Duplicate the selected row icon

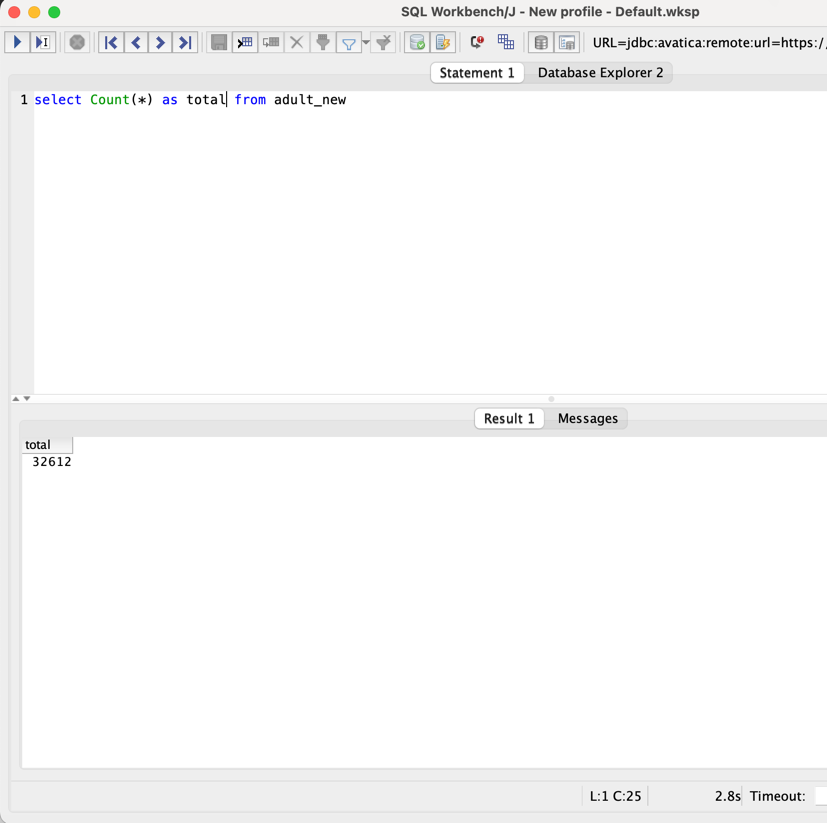click(x=271, y=42)
